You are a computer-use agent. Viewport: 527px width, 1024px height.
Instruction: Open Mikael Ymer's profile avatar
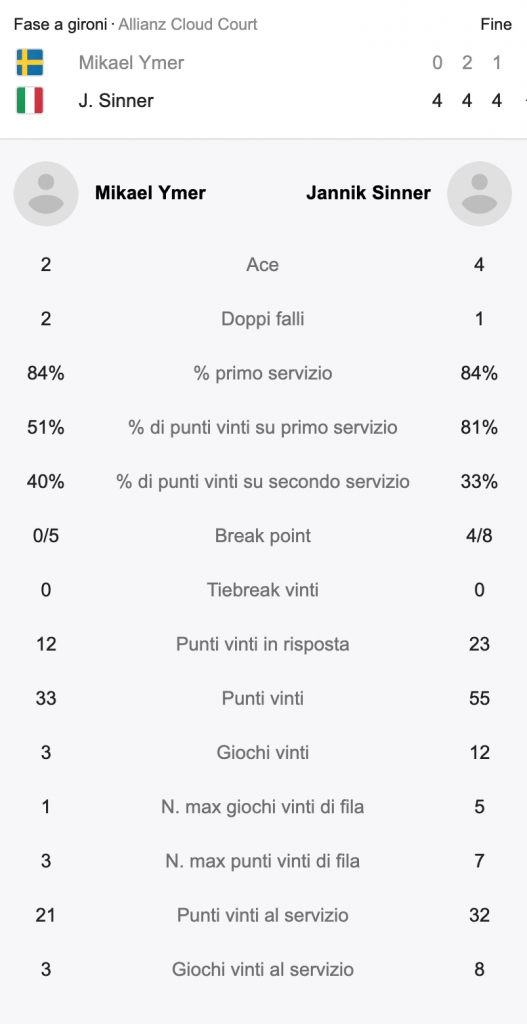46,193
